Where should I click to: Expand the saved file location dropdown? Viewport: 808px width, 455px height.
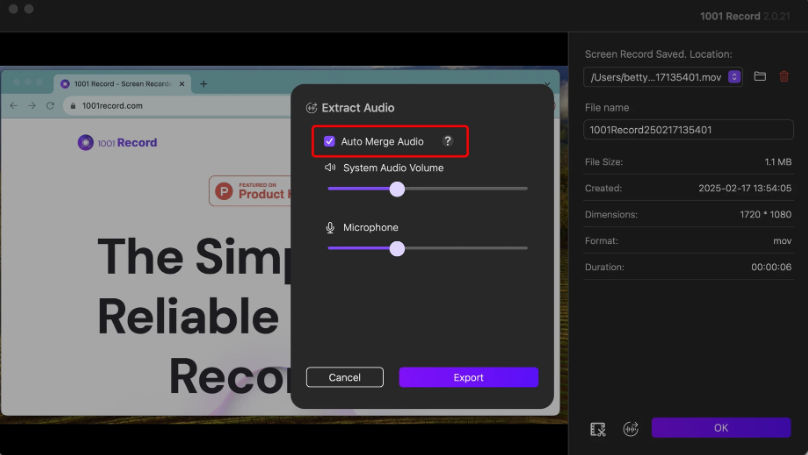point(735,77)
